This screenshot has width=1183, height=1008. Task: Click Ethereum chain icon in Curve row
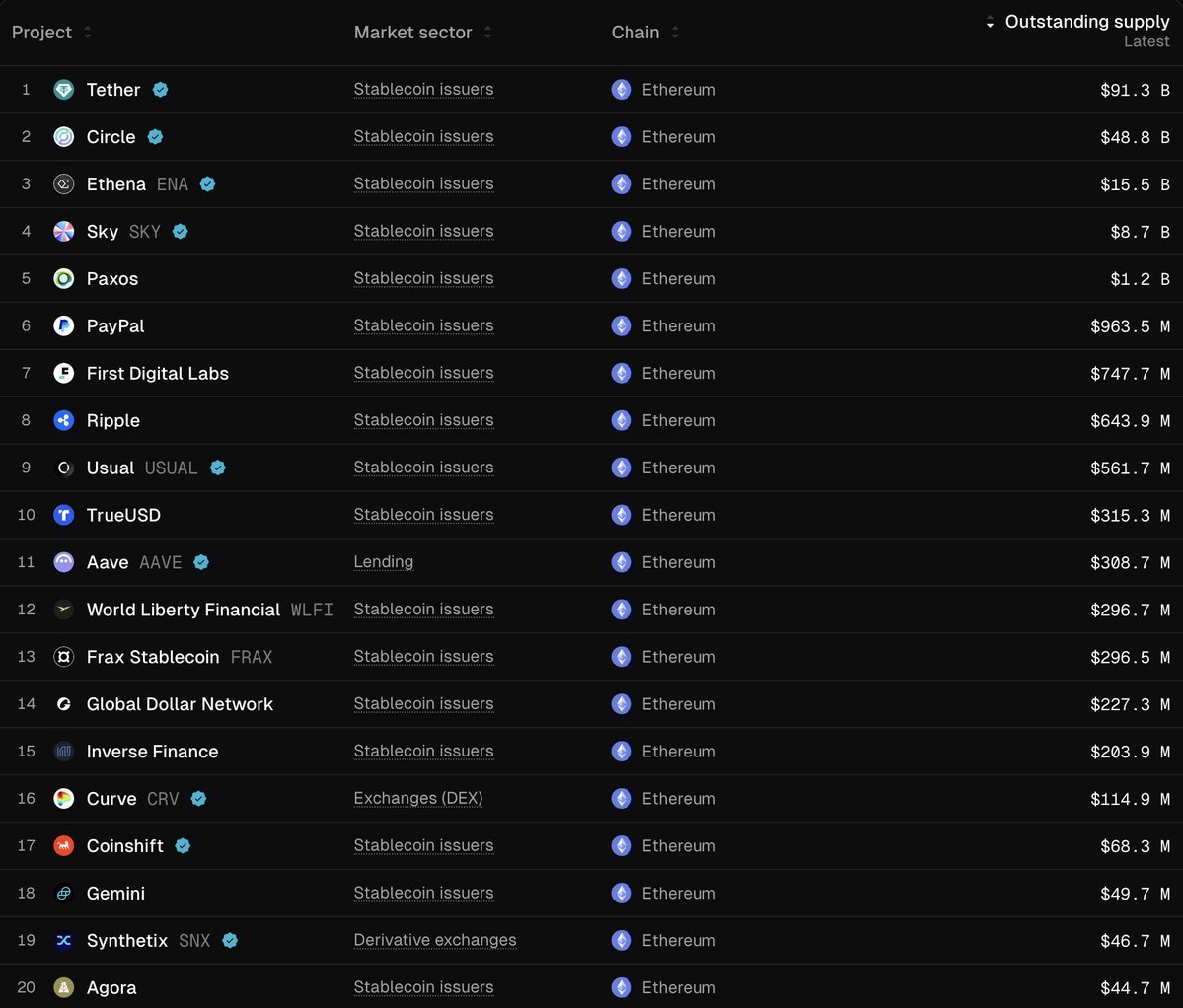point(622,798)
